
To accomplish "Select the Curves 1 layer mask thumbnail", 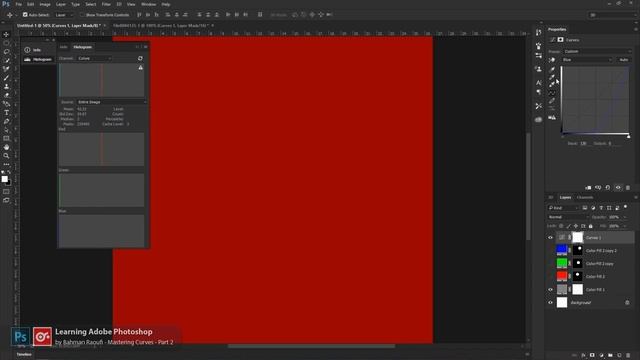I will [x=578, y=237].
